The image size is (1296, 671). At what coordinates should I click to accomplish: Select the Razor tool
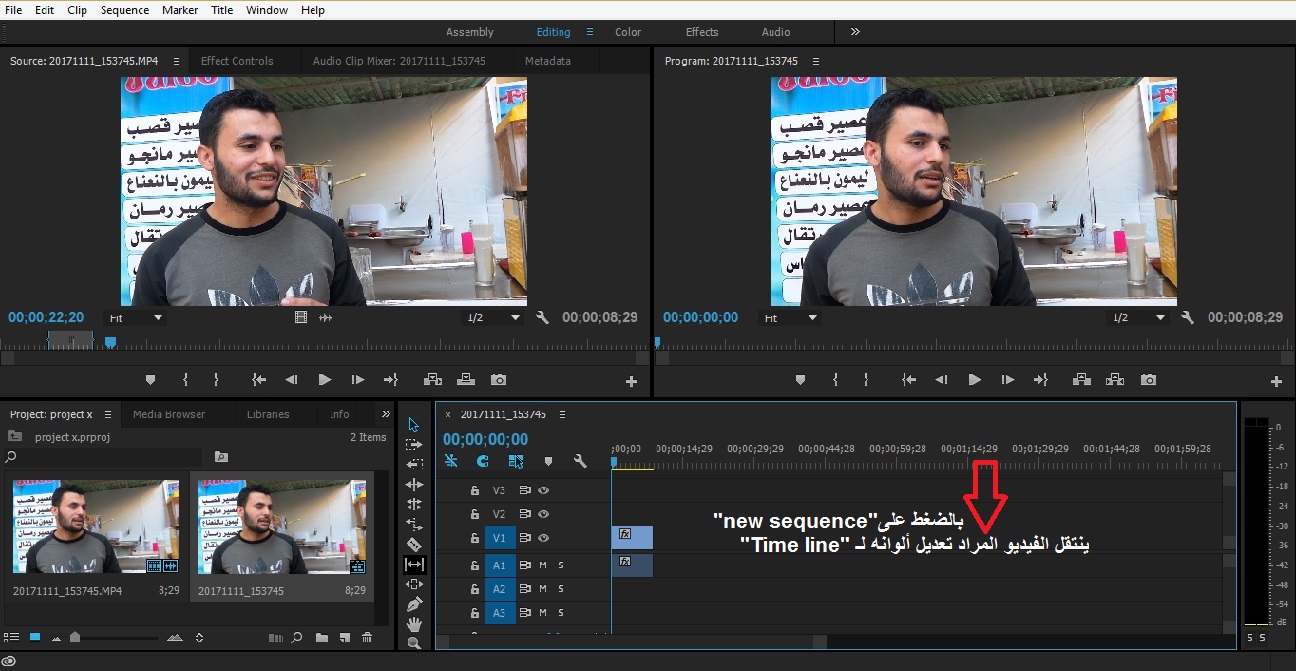click(414, 544)
